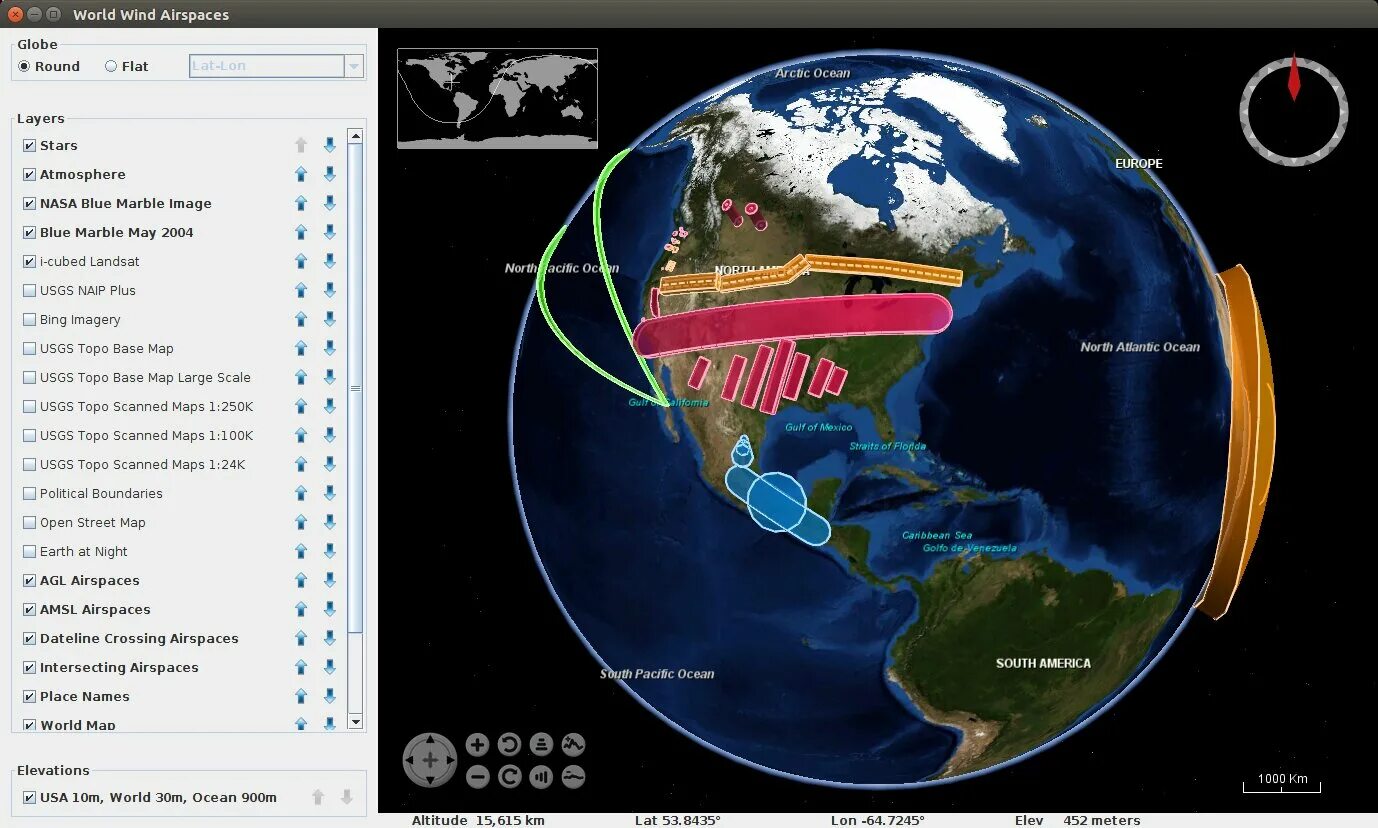Turn on Political Boundaries layer
This screenshot has width=1378, height=828.
29,493
